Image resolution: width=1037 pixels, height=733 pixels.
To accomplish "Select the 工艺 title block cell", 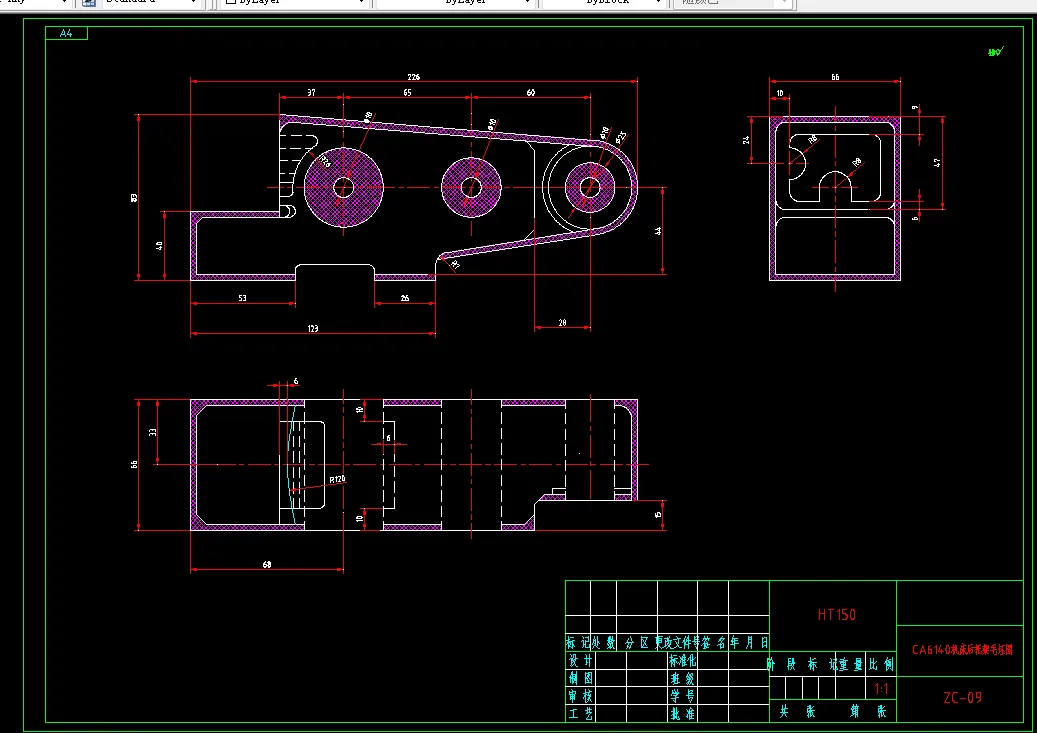I will 581,714.
